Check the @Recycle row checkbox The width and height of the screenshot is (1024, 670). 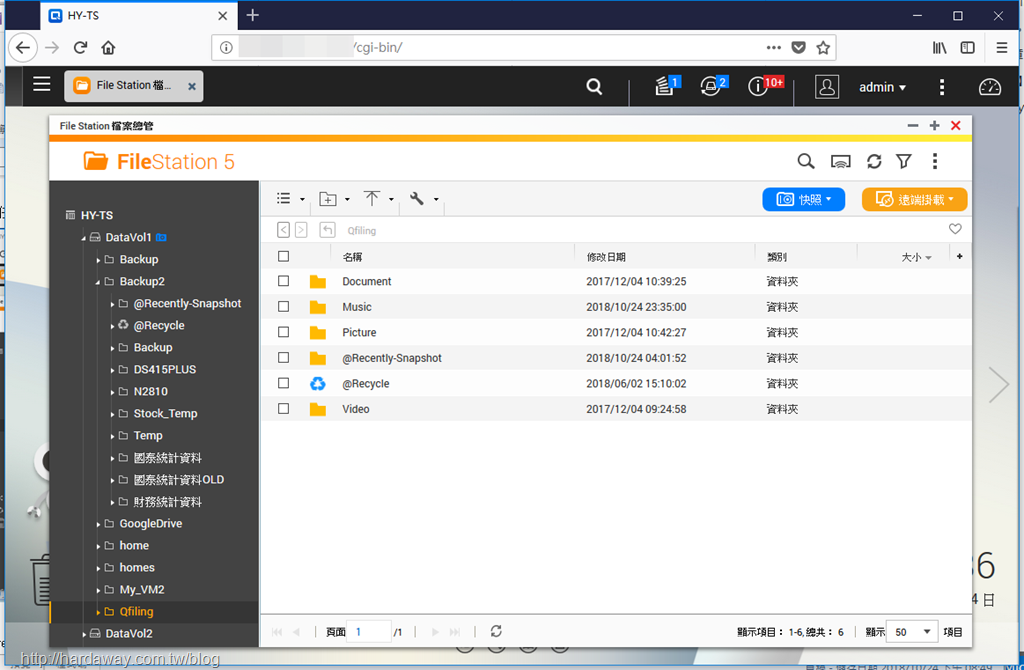coord(283,383)
